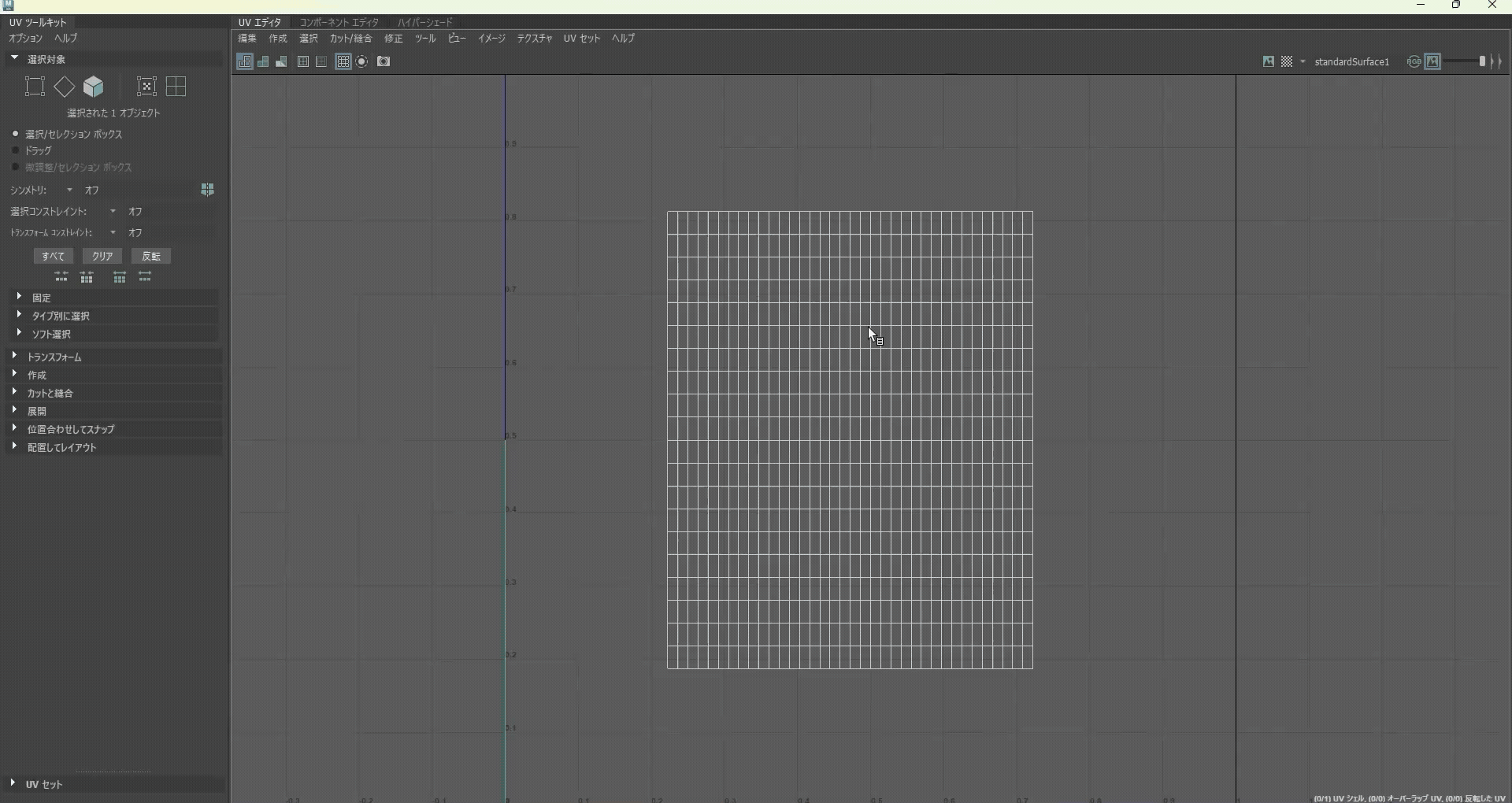Viewport: 1512px width, 803px height.
Task: Select the UV selection mode icon
Action: tap(147, 87)
